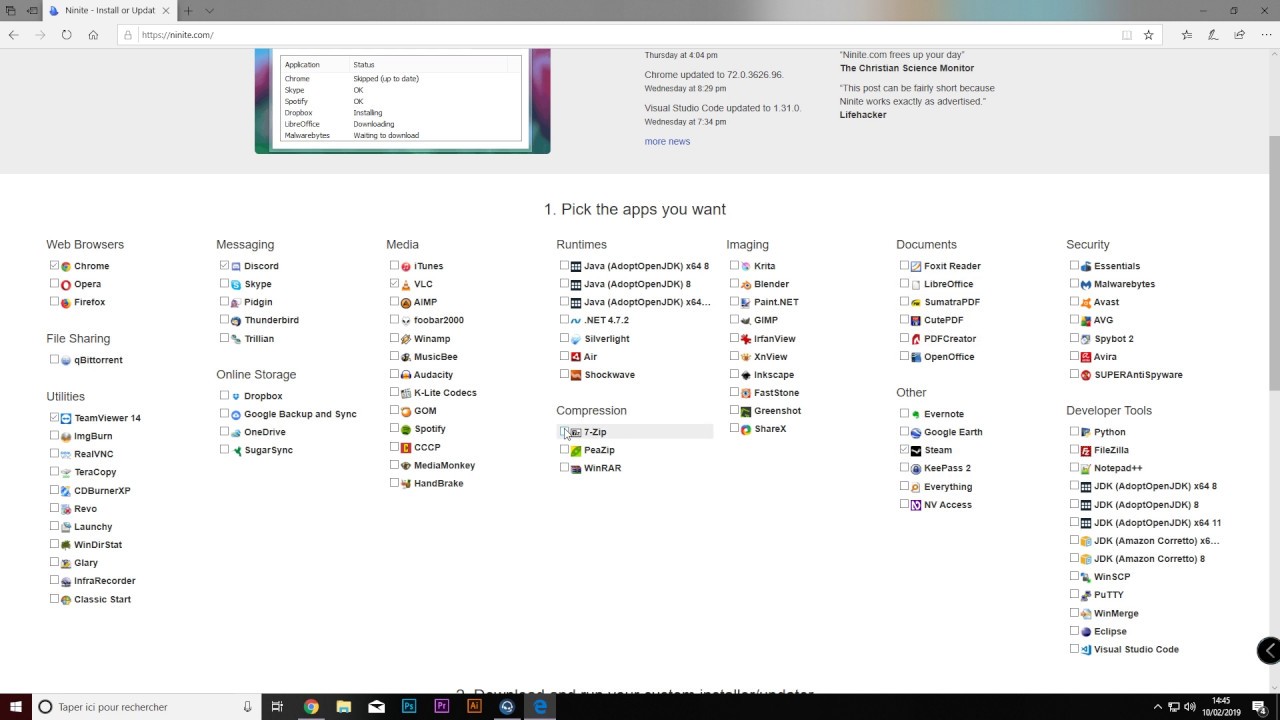1280x720 pixels.
Task: Click the Python icon under Developer Tools
Action: tap(1086, 432)
